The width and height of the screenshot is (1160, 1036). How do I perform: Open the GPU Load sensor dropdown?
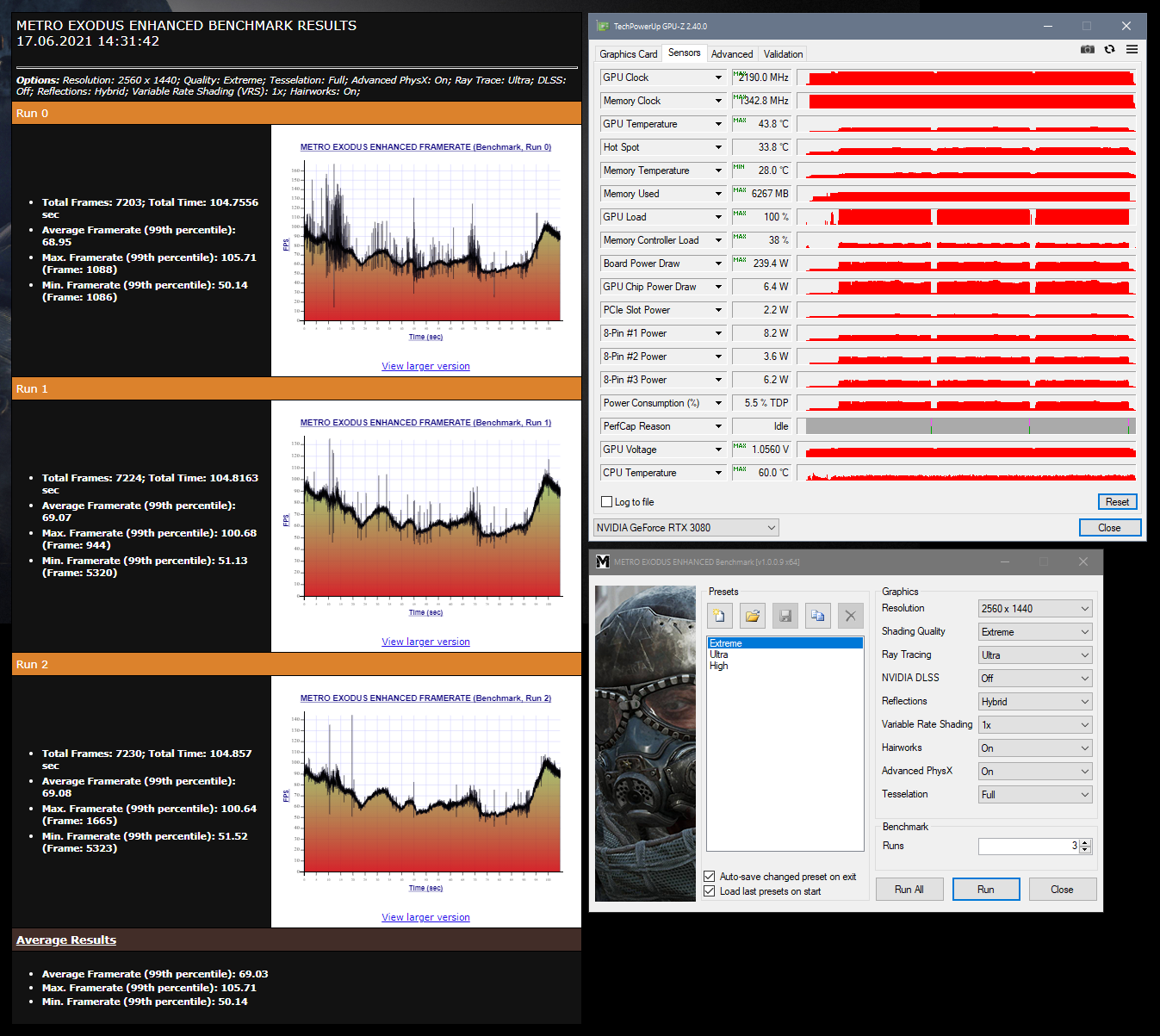718,217
